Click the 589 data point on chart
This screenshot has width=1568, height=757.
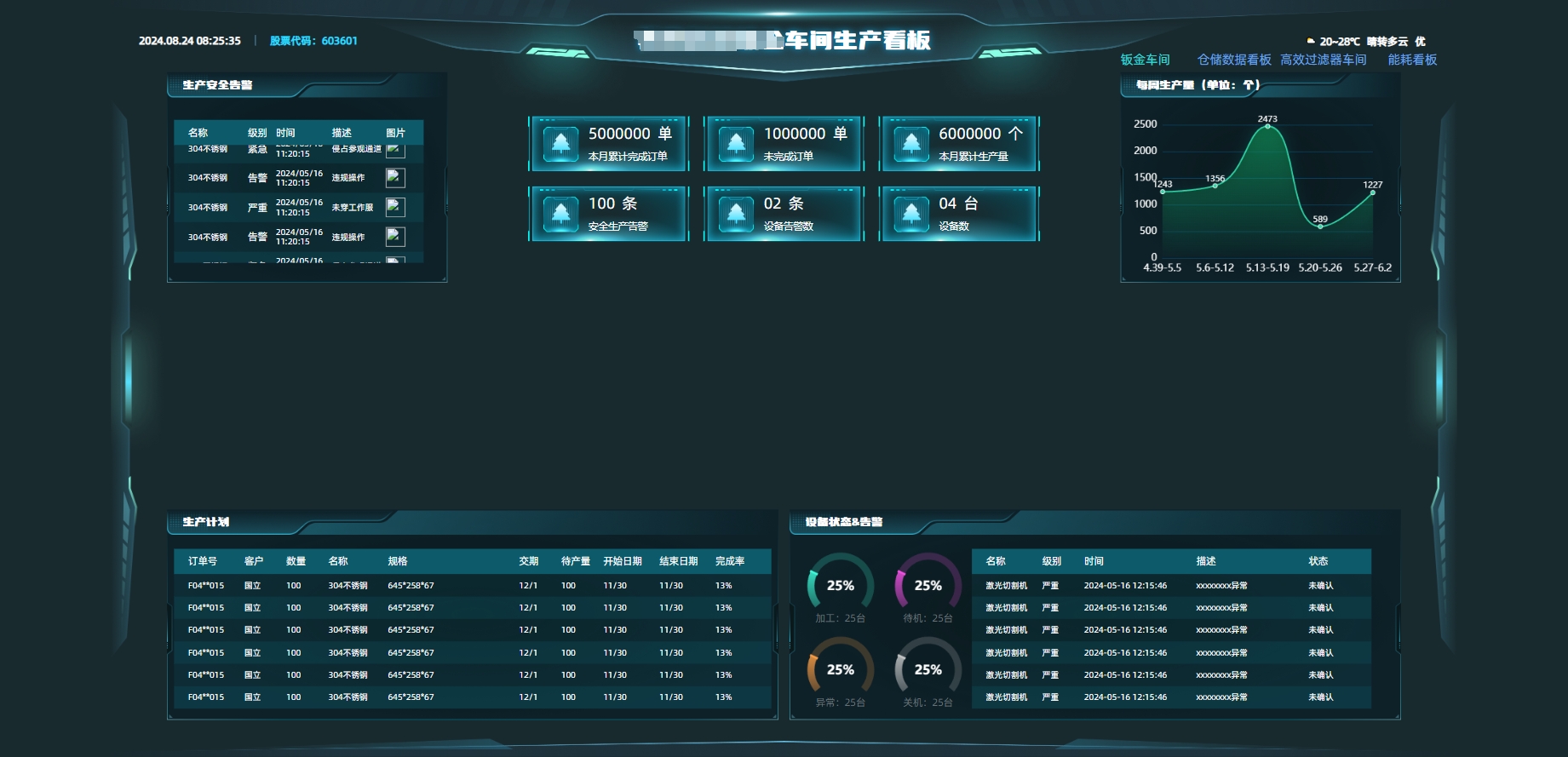pos(1320,227)
